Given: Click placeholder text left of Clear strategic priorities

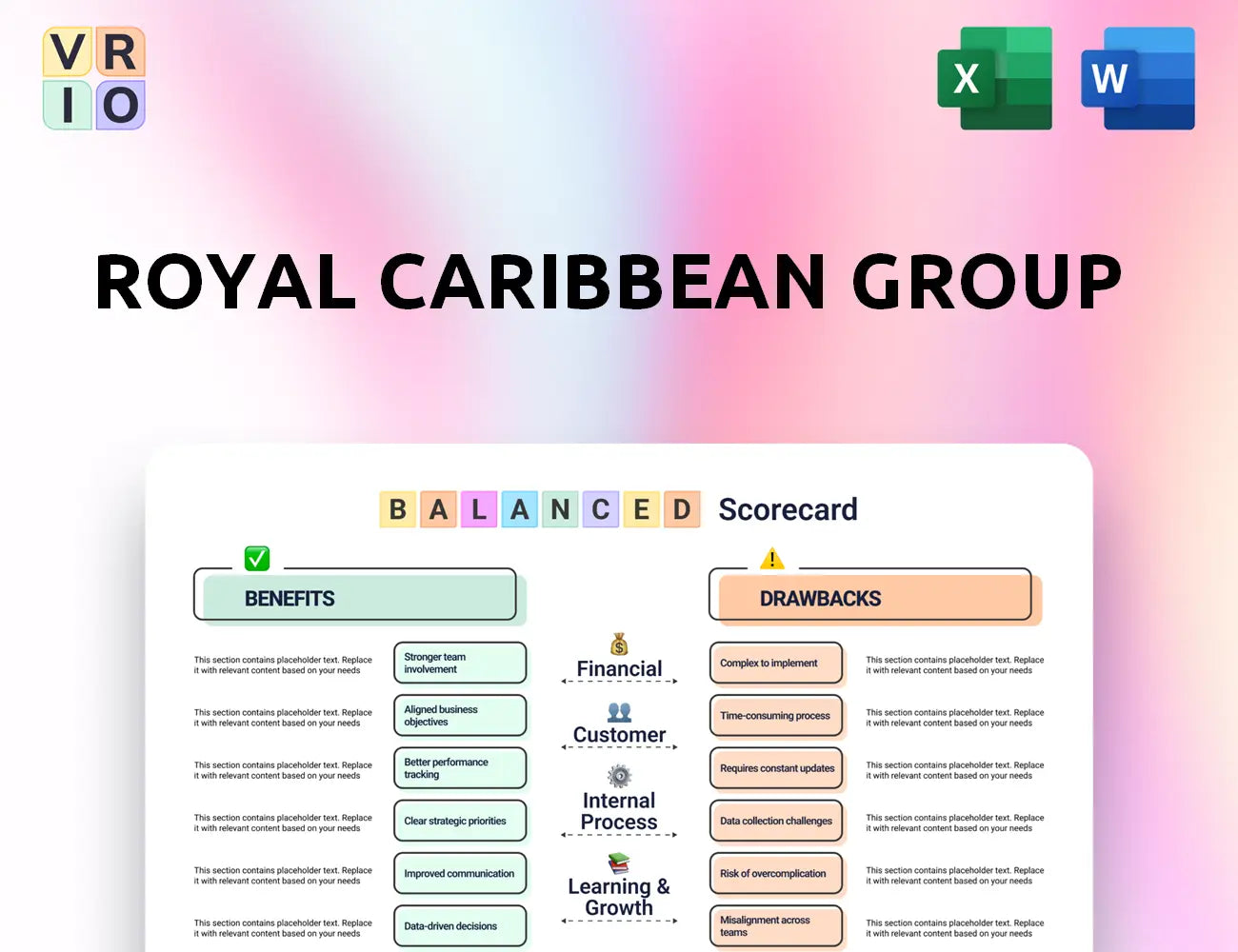Looking at the screenshot, I should 283,823.
